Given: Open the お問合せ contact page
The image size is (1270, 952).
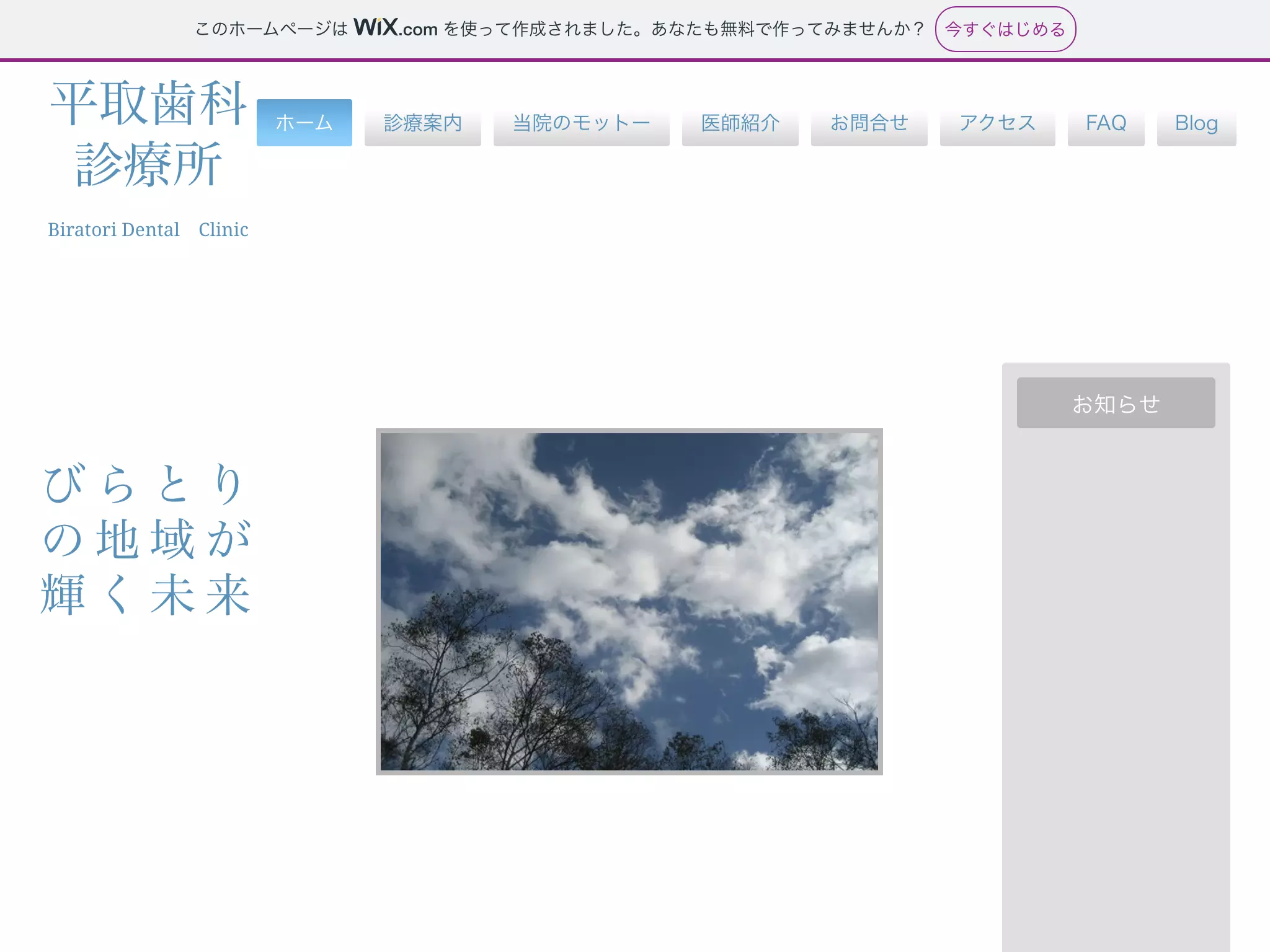Looking at the screenshot, I should (x=869, y=123).
